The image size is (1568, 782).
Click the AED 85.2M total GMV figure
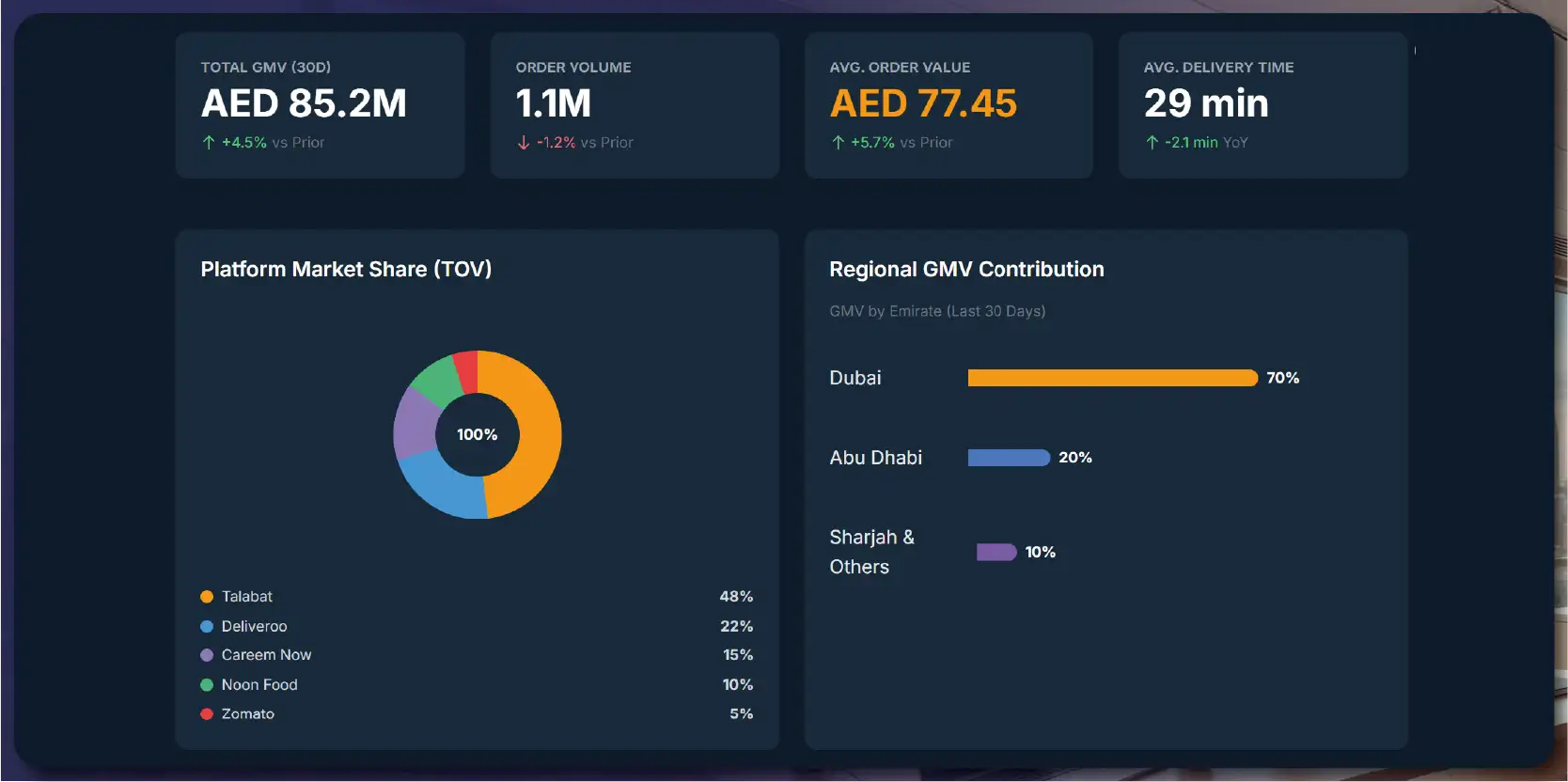(304, 103)
